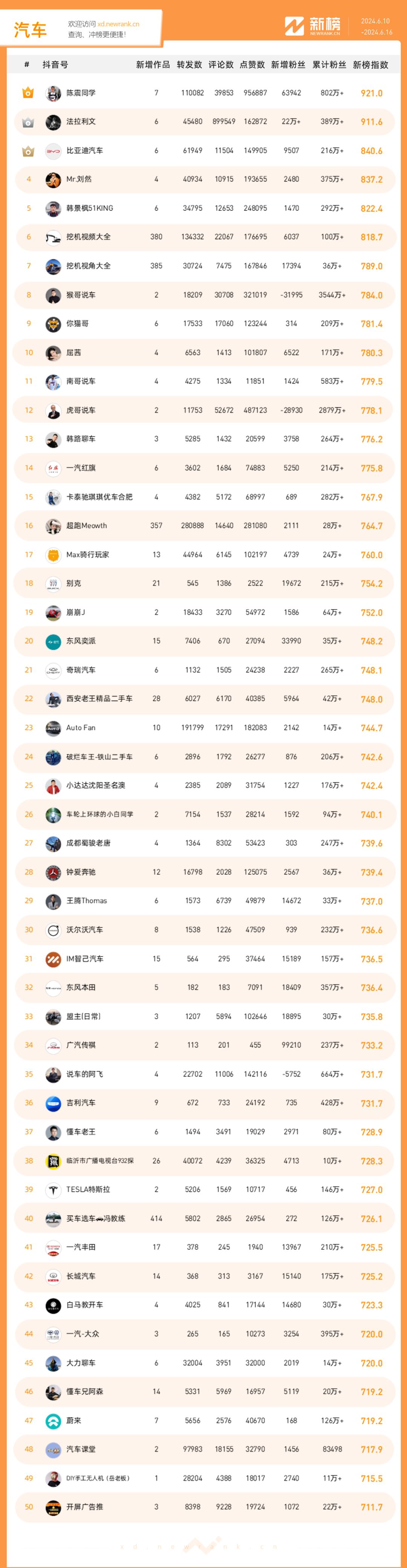The image size is (407, 1568).
Task: Click the Newrank logo icon
Action: click(294, 26)
